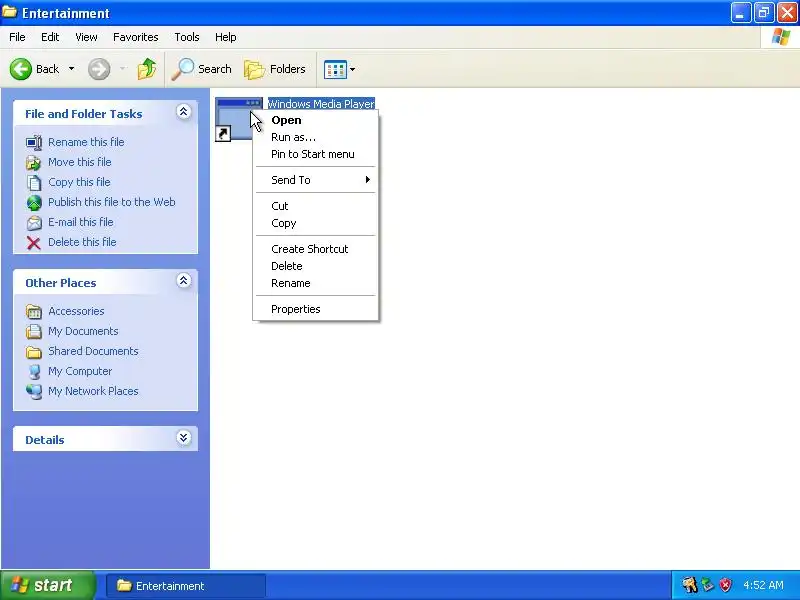The image size is (800, 600).
Task: Click the Rename this file icon
Action: (34, 142)
